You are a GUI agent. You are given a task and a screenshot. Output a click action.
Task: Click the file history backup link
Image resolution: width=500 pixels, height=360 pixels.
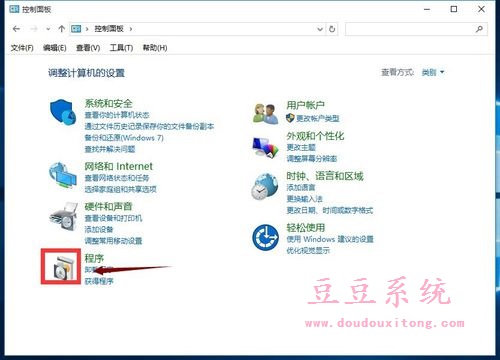click(x=149, y=126)
